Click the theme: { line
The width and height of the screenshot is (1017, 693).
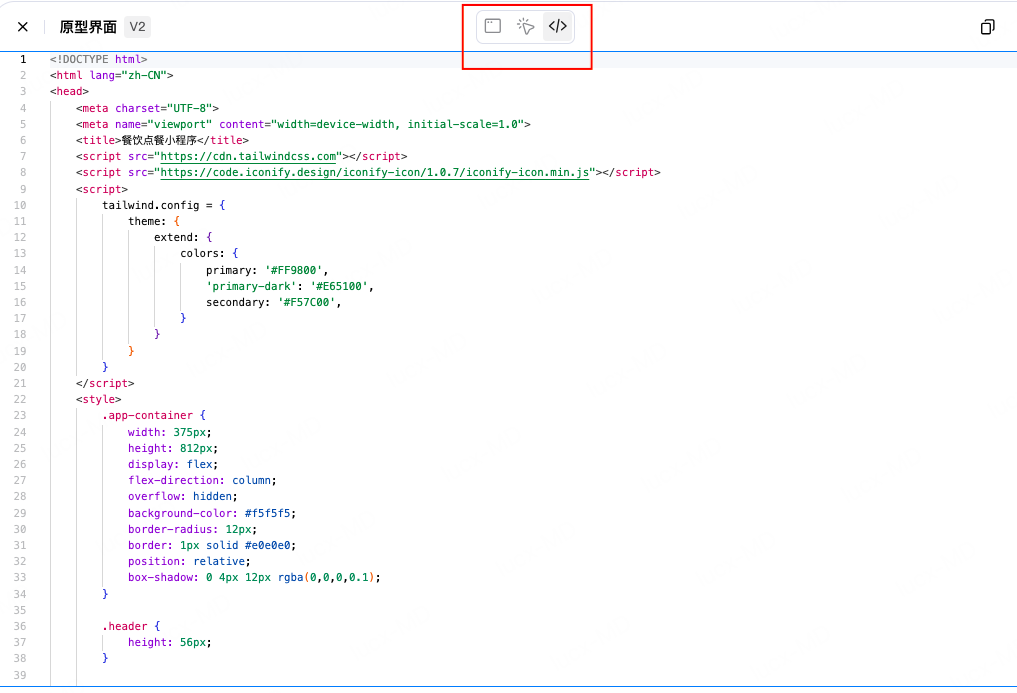click(154, 221)
